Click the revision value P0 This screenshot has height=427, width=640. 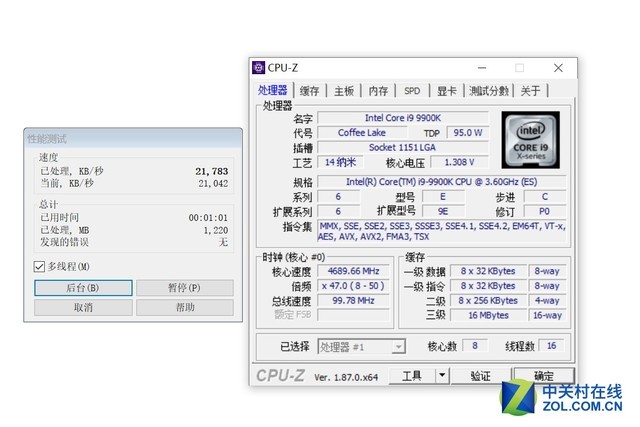tap(544, 211)
